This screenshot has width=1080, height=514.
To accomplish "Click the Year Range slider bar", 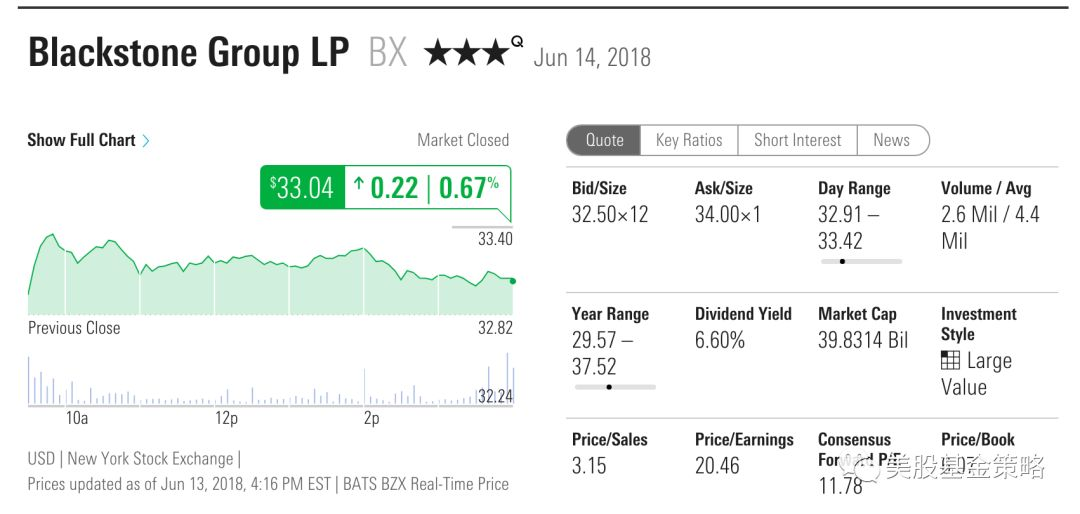I will [614, 387].
